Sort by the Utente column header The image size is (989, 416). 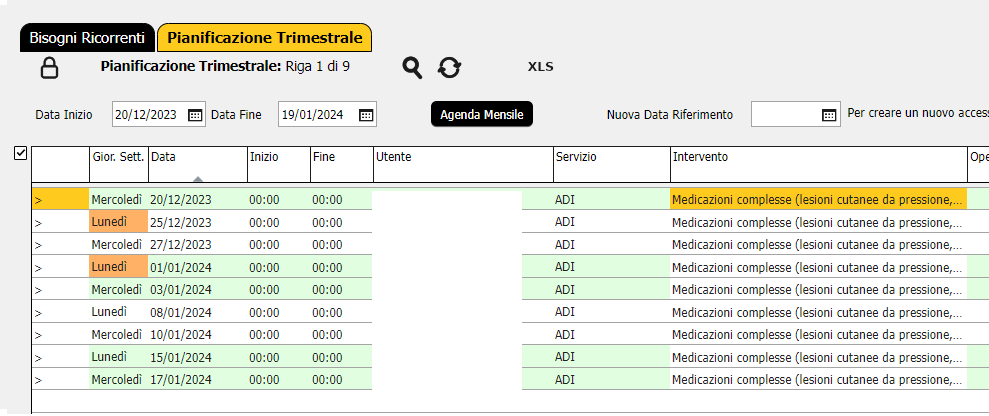tap(463, 165)
